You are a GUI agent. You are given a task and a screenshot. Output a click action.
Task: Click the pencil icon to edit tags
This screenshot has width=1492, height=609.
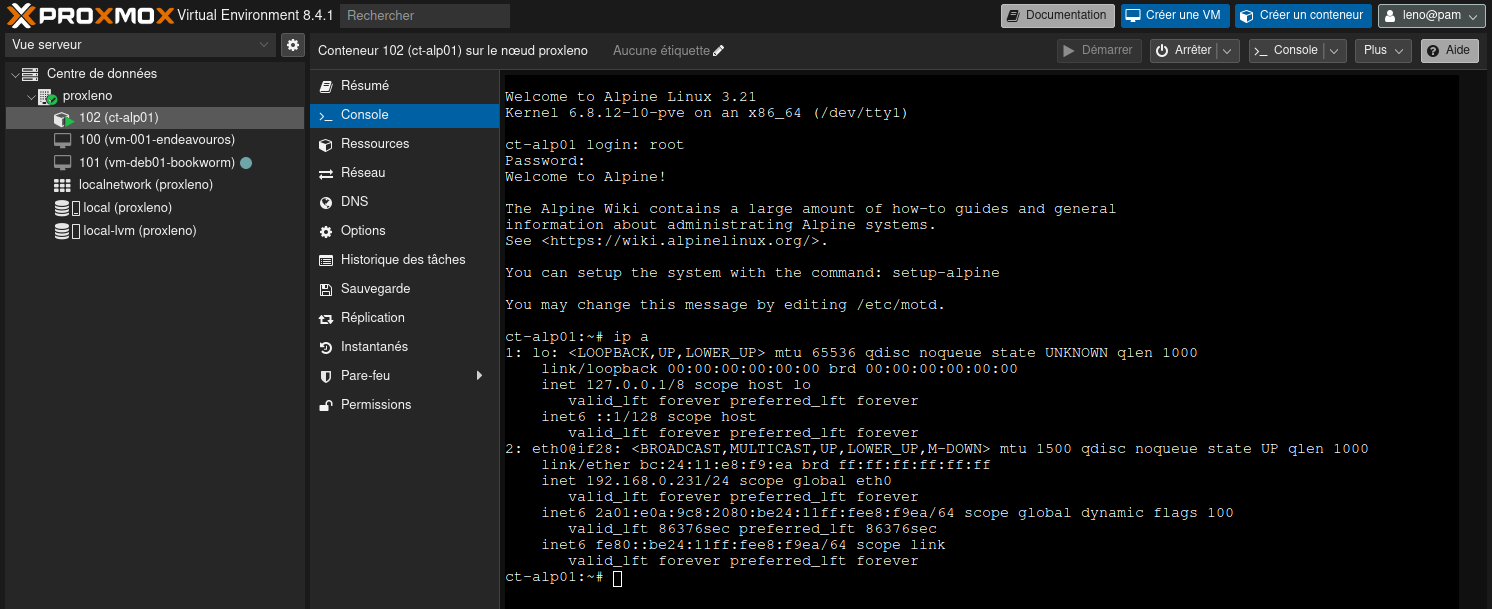pyautogui.click(x=719, y=51)
